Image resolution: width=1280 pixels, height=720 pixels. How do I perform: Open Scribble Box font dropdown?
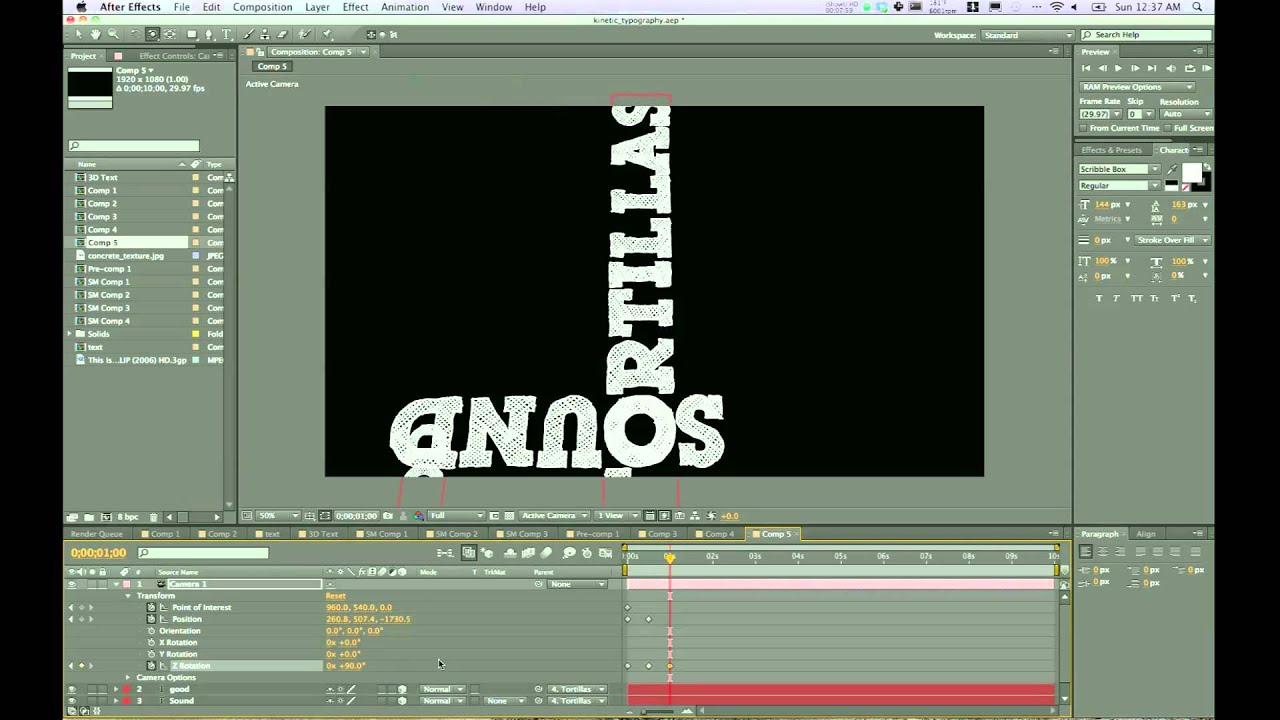[1119, 169]
